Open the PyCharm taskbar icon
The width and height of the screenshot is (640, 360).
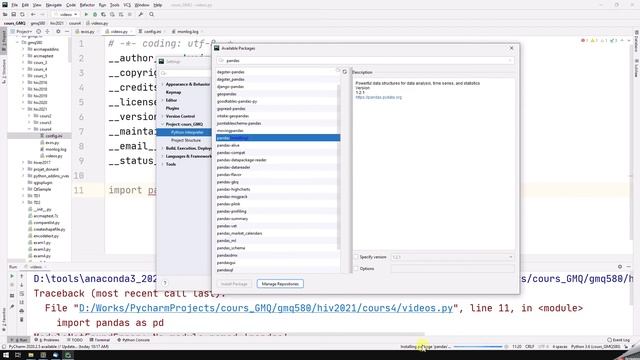pos(68,355)
